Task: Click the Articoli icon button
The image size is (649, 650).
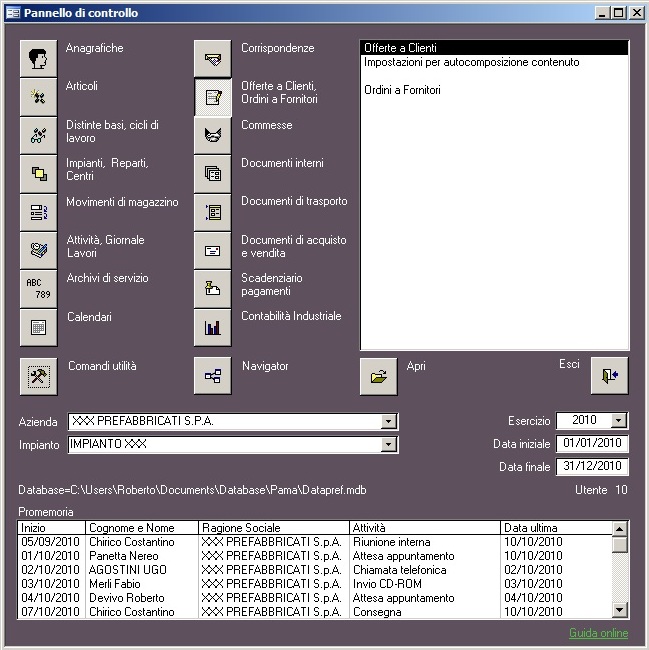Action: (x=39, y=97)
